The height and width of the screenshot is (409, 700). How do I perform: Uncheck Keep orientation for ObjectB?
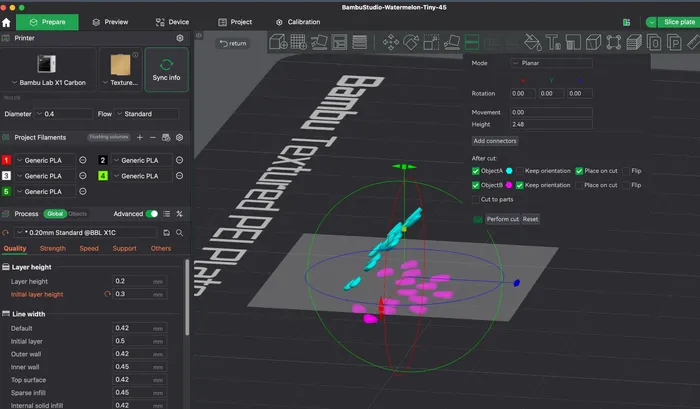519,185
